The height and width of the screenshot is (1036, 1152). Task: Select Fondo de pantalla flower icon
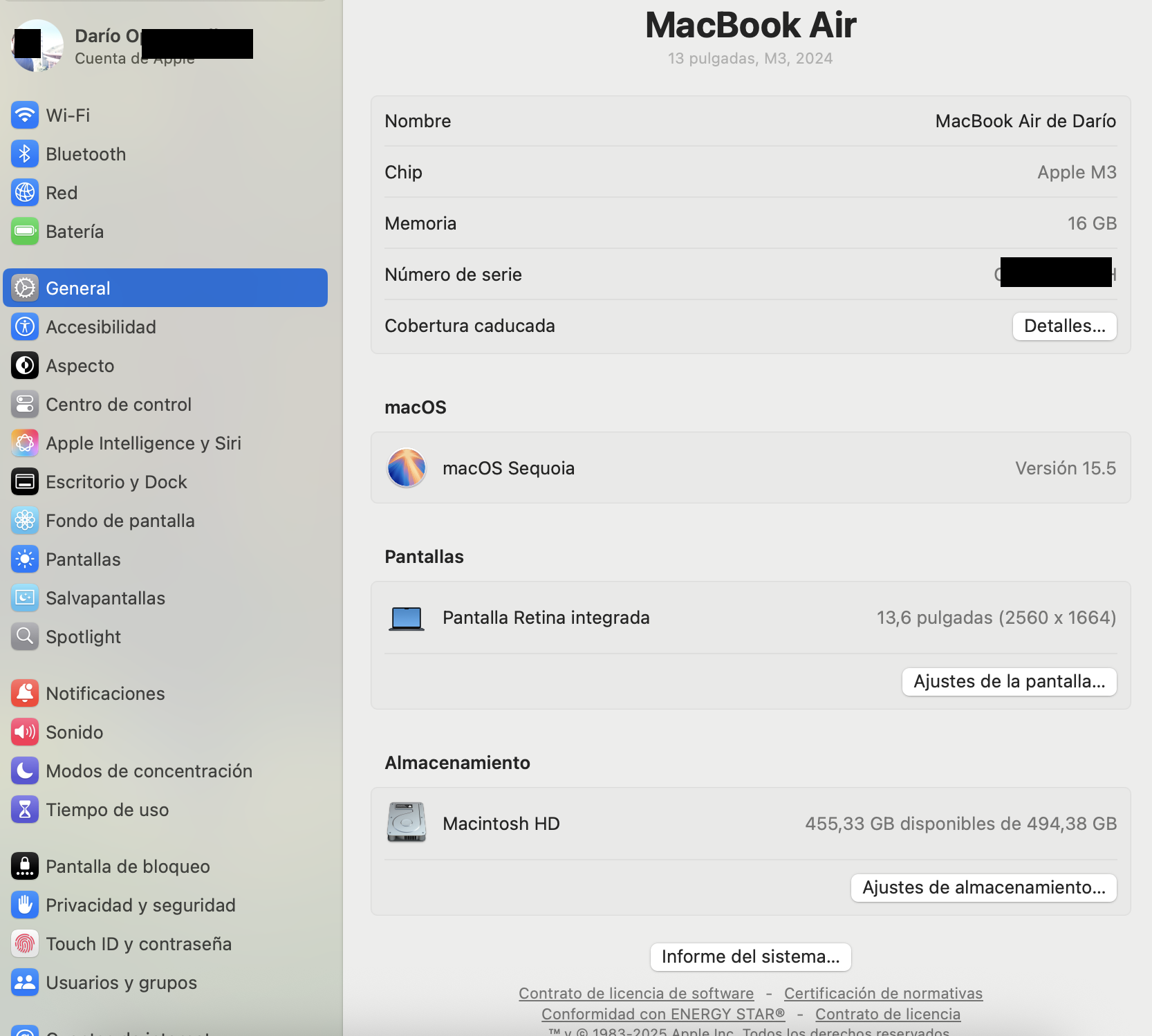(25, 520)
